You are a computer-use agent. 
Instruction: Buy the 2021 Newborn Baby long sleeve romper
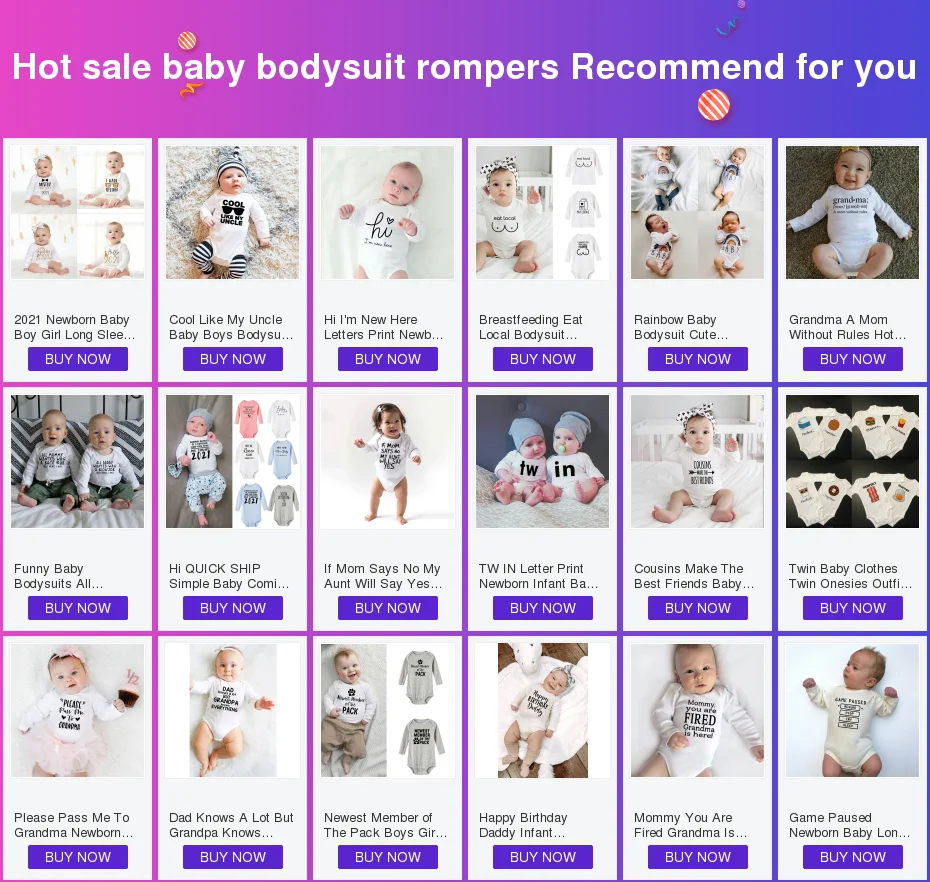click(78, 359)
